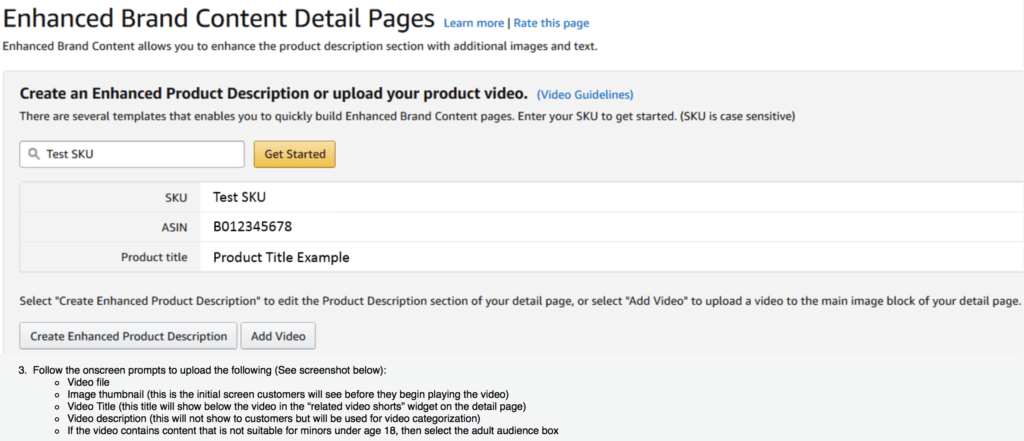Click the Video description bullet item
Screen dimensions: 1024x441
[x=274, y=418]
